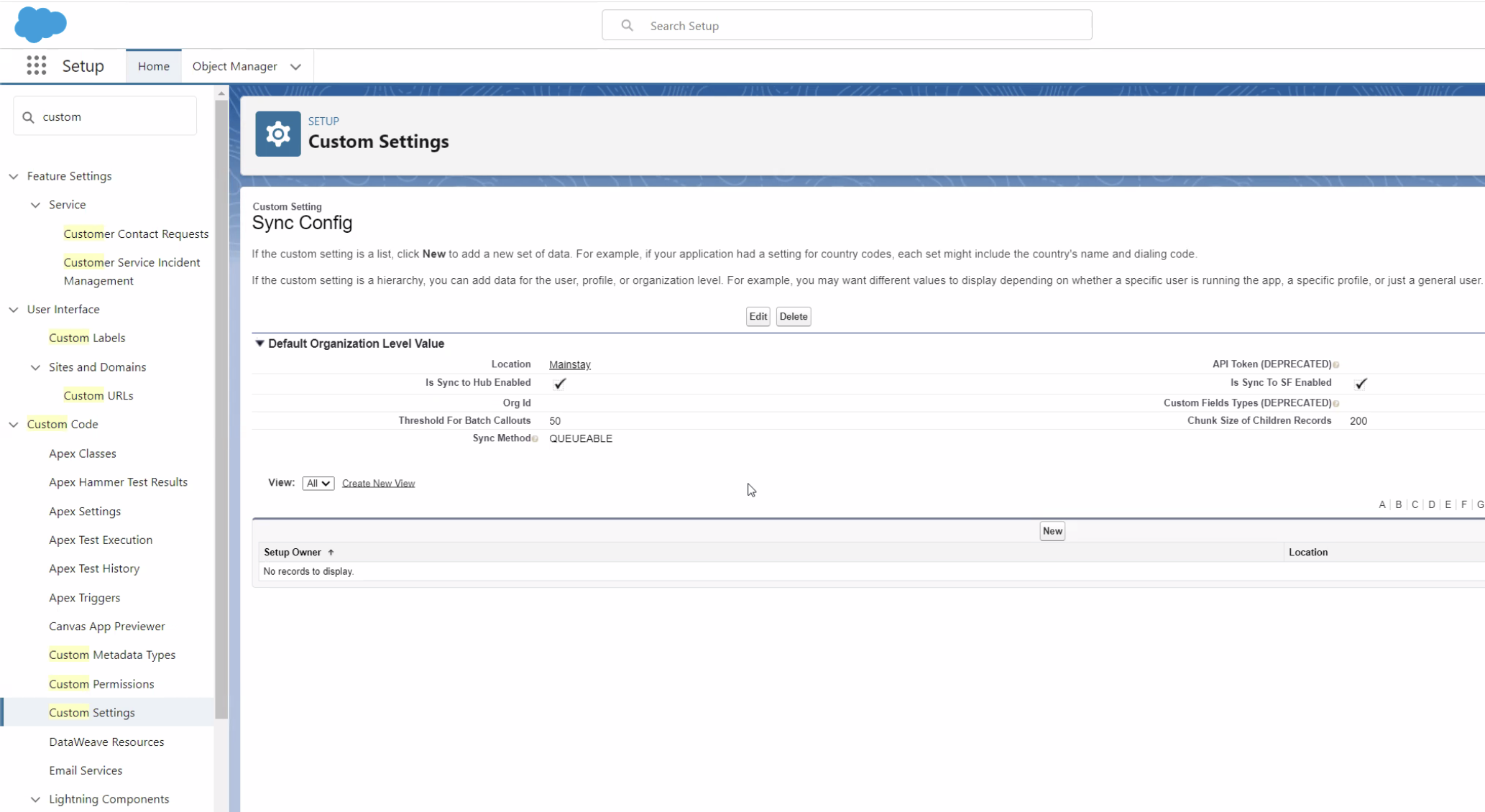Filter records by letter F
The height and width of the screenshot is (812, 1485).
(1463, 504)
